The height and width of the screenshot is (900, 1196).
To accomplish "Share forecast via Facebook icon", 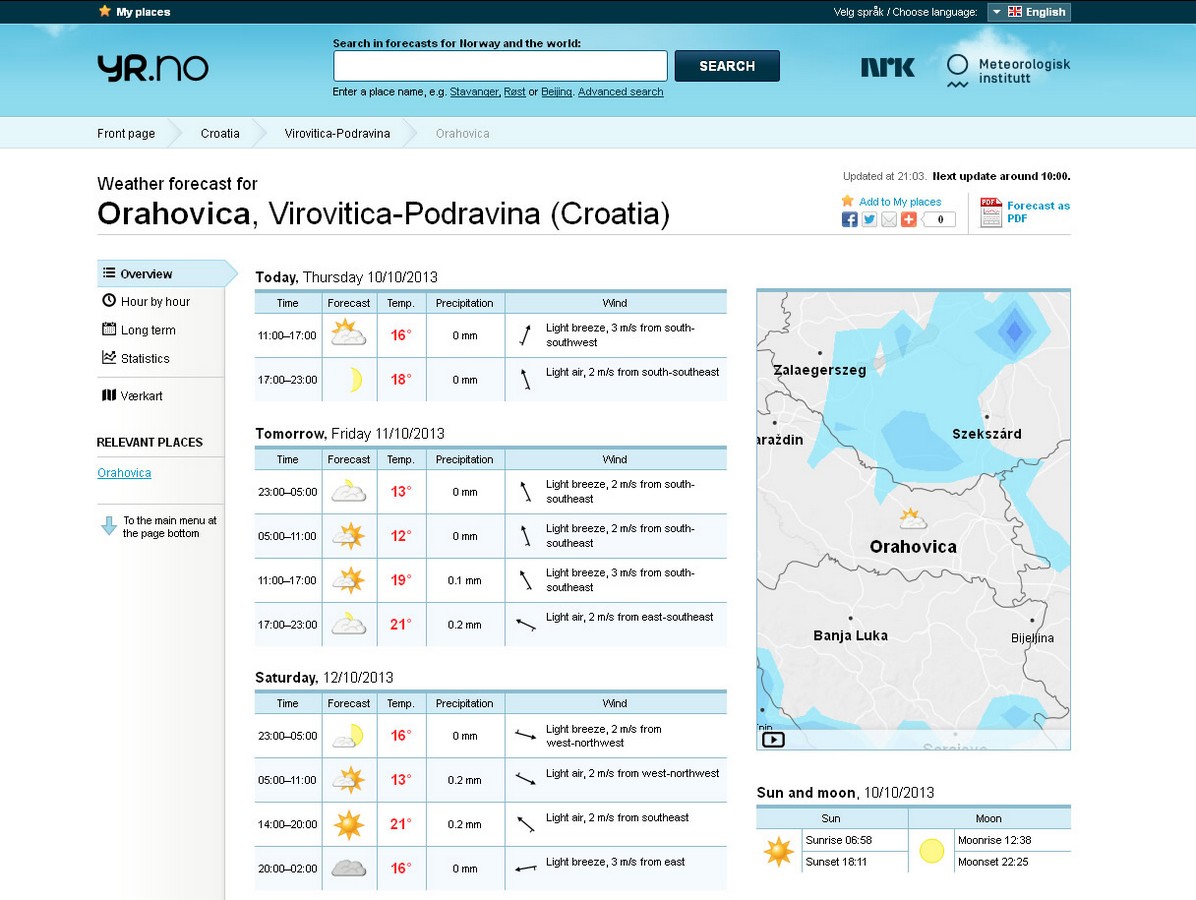I will pos(849,220).
